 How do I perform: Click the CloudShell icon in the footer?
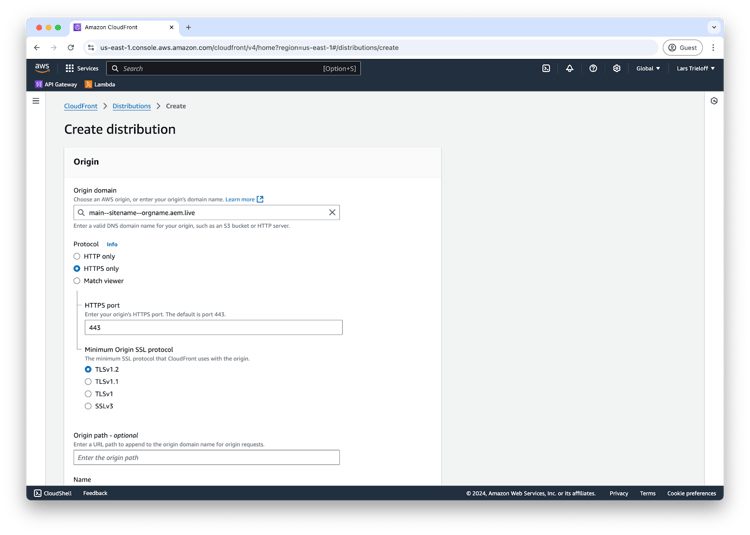pyautogui.click(x=38, y=493)
